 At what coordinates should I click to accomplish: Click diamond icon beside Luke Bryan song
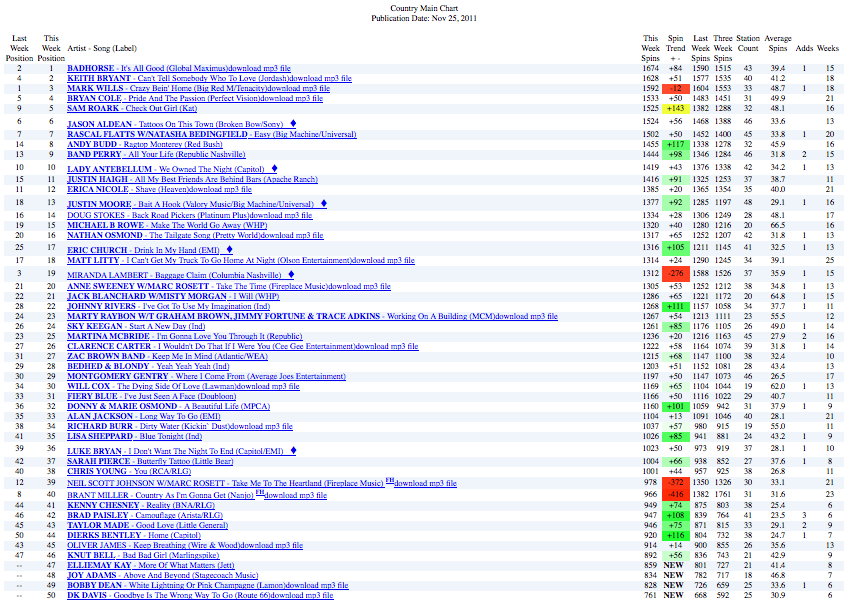[x=293, y=451]
